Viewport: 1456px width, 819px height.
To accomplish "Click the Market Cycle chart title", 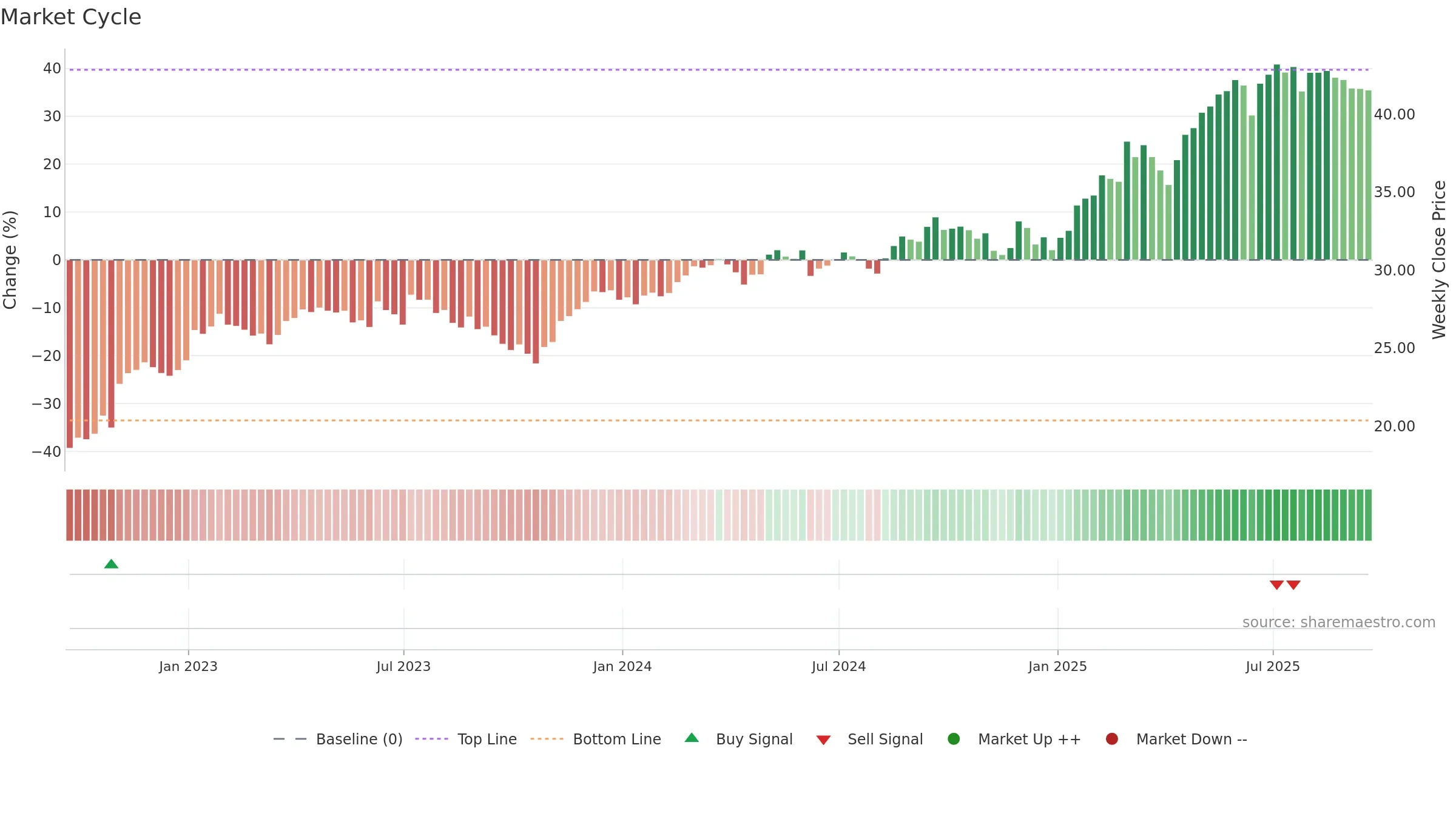I will pyautogui.click(x=71, y=17).
